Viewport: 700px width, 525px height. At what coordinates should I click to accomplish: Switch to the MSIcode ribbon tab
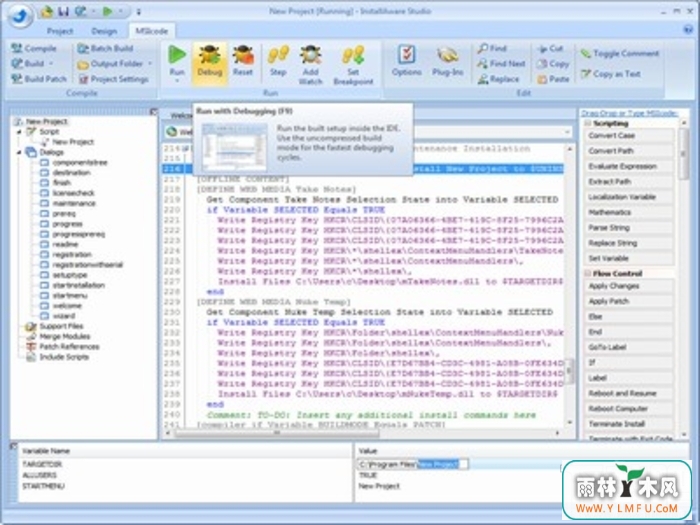click(152, 31)
